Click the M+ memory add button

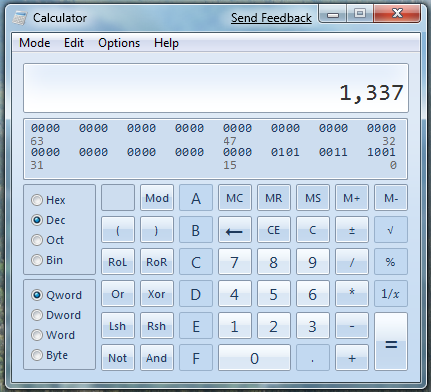pyautogui.click(x=352, y=198)
